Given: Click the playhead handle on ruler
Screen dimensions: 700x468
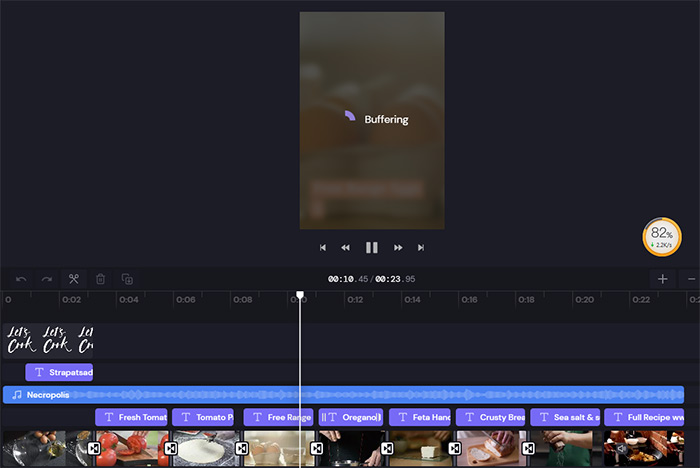Looking at the screenshot, I should click(x=300, y=295).
